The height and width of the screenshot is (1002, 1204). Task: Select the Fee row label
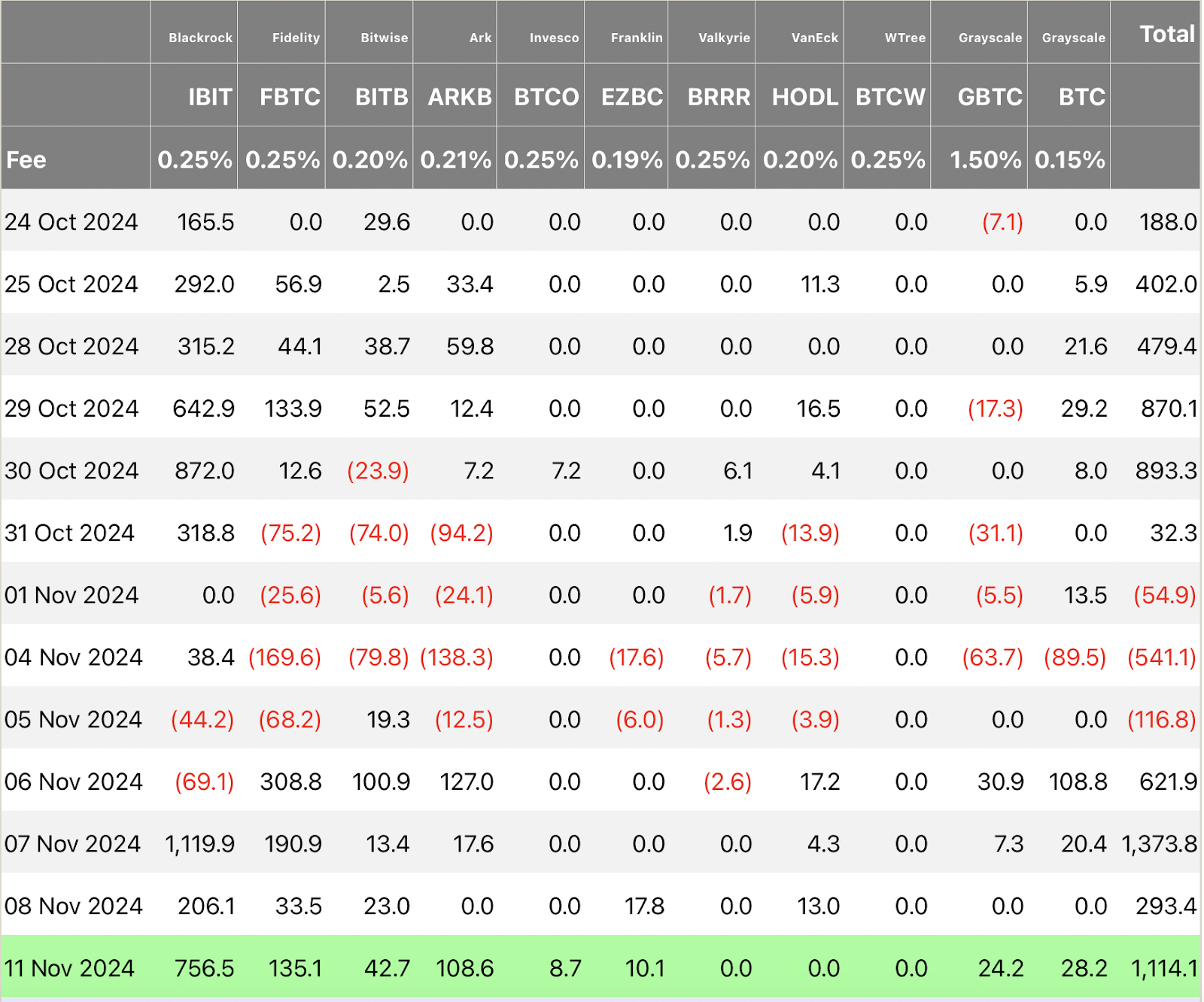click(x=26, y=159)
